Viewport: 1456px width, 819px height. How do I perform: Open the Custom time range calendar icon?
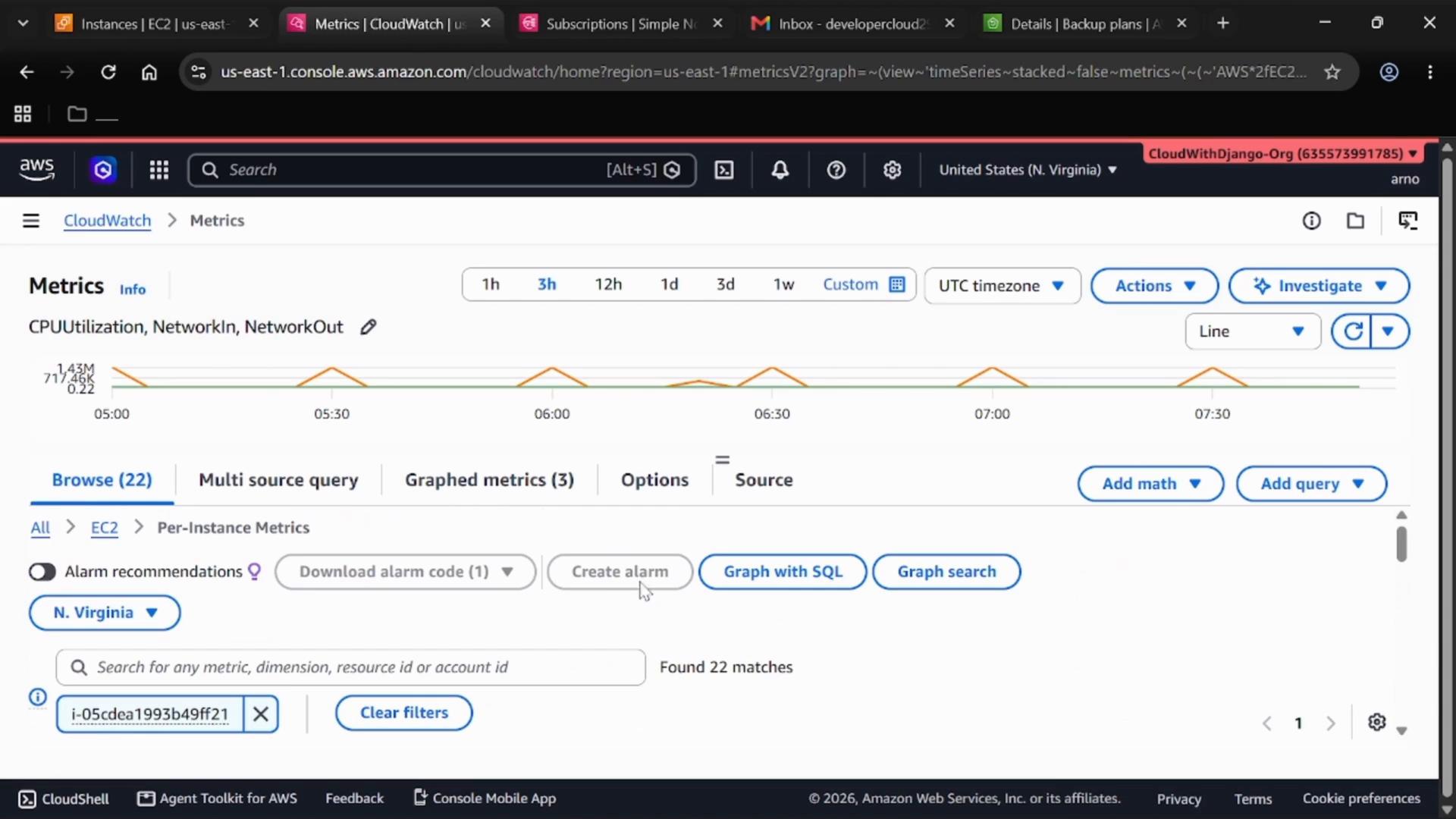click(x=897, y=284)
